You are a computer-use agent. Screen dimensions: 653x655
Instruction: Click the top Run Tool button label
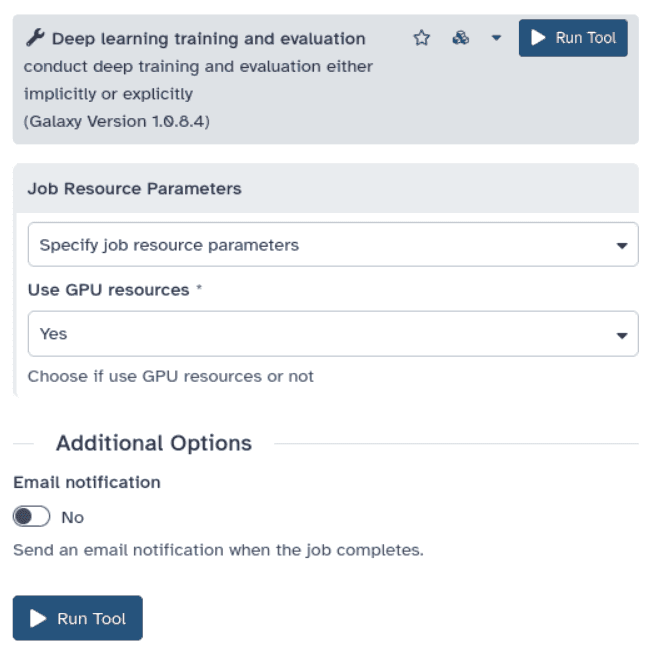point(586,38)
